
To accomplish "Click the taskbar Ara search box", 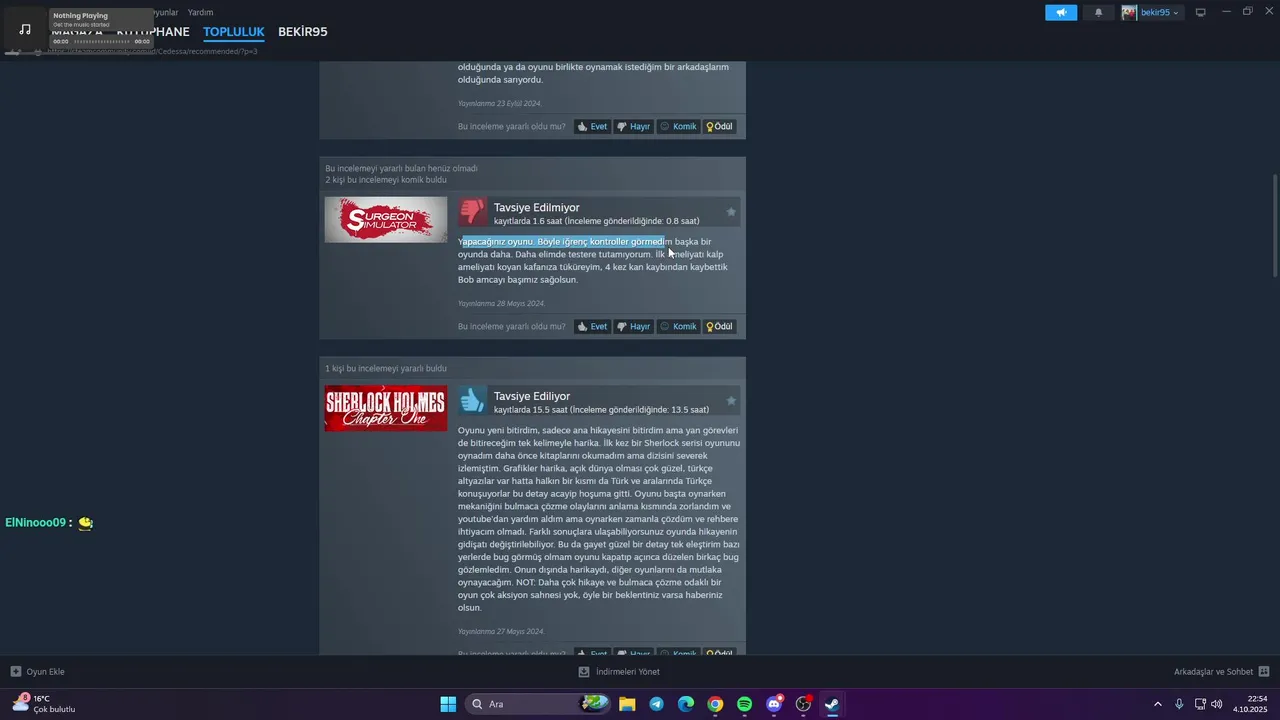I will pos(539,704).
